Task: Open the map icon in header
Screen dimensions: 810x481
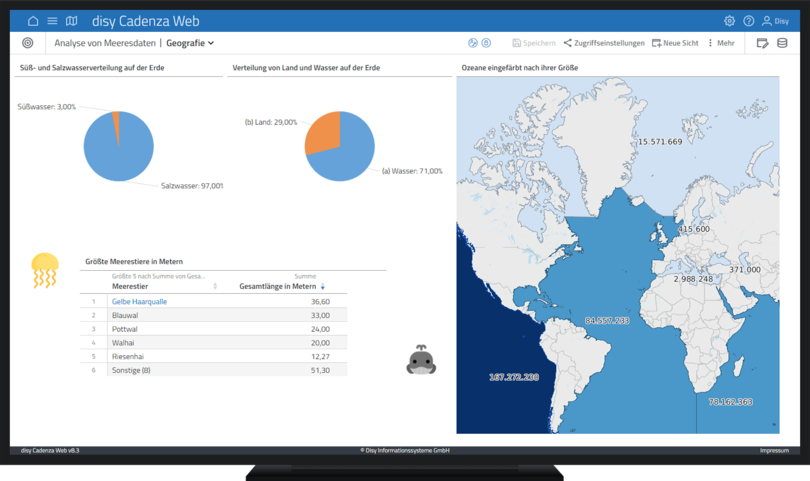Action: 71,21
